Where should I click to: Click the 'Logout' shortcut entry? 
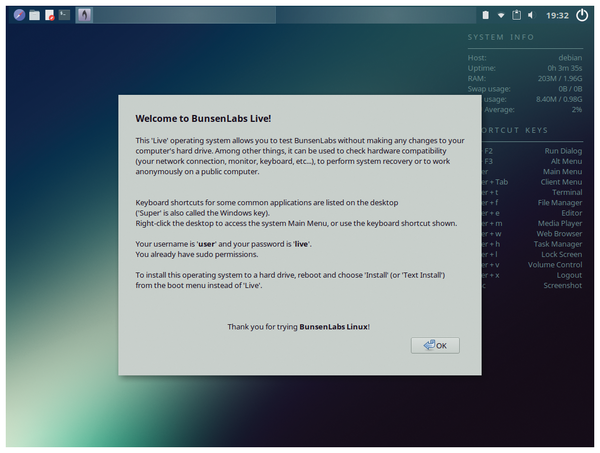569,275
